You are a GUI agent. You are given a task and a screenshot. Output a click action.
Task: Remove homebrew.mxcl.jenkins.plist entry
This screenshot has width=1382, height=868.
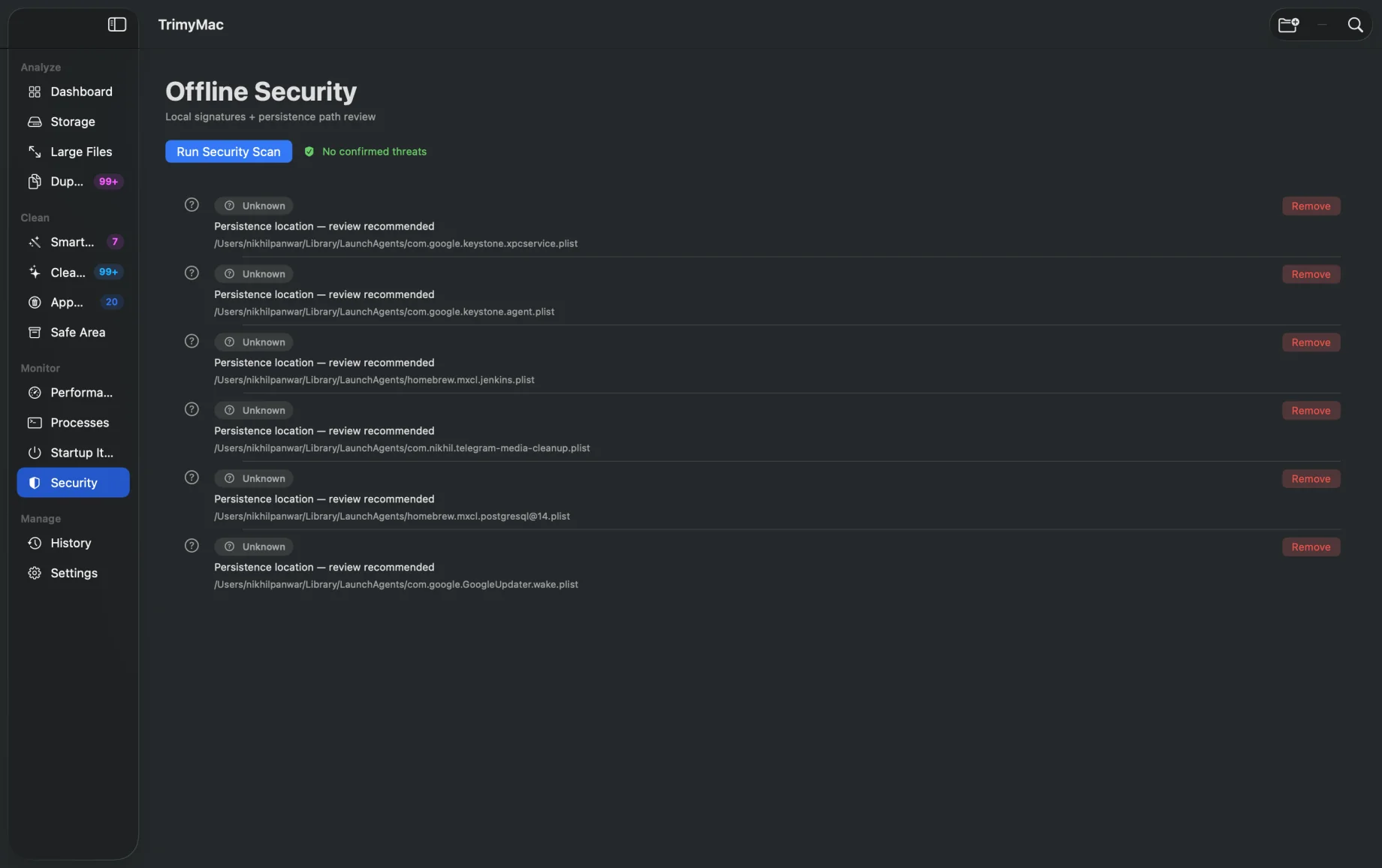pyautogui.click(x=1311, y=342)
